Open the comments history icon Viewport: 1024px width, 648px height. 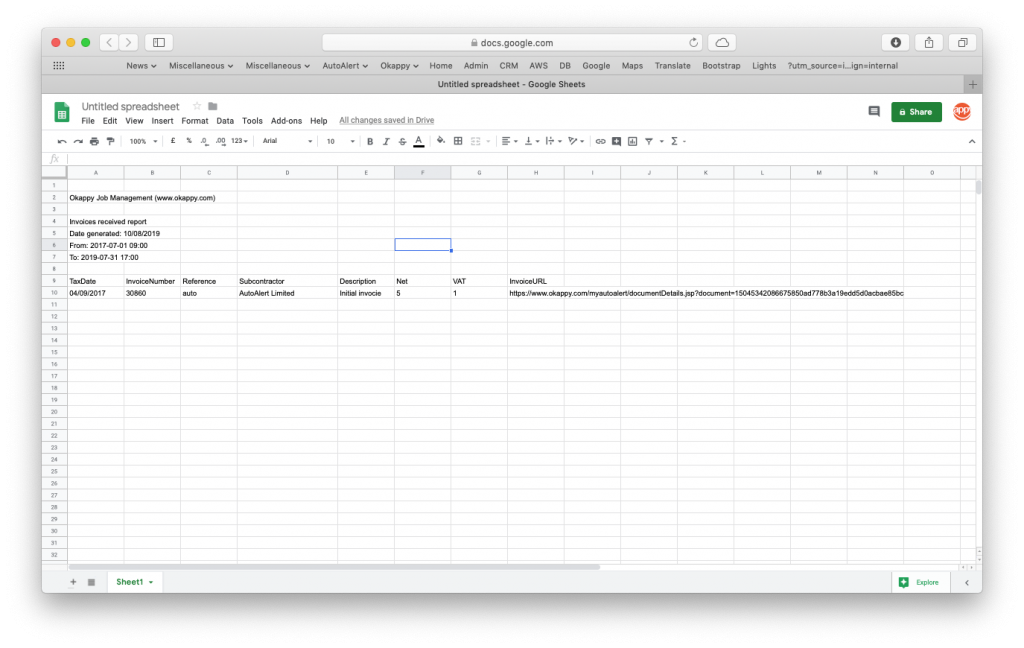pyautogui.click(x=874, y=112)
